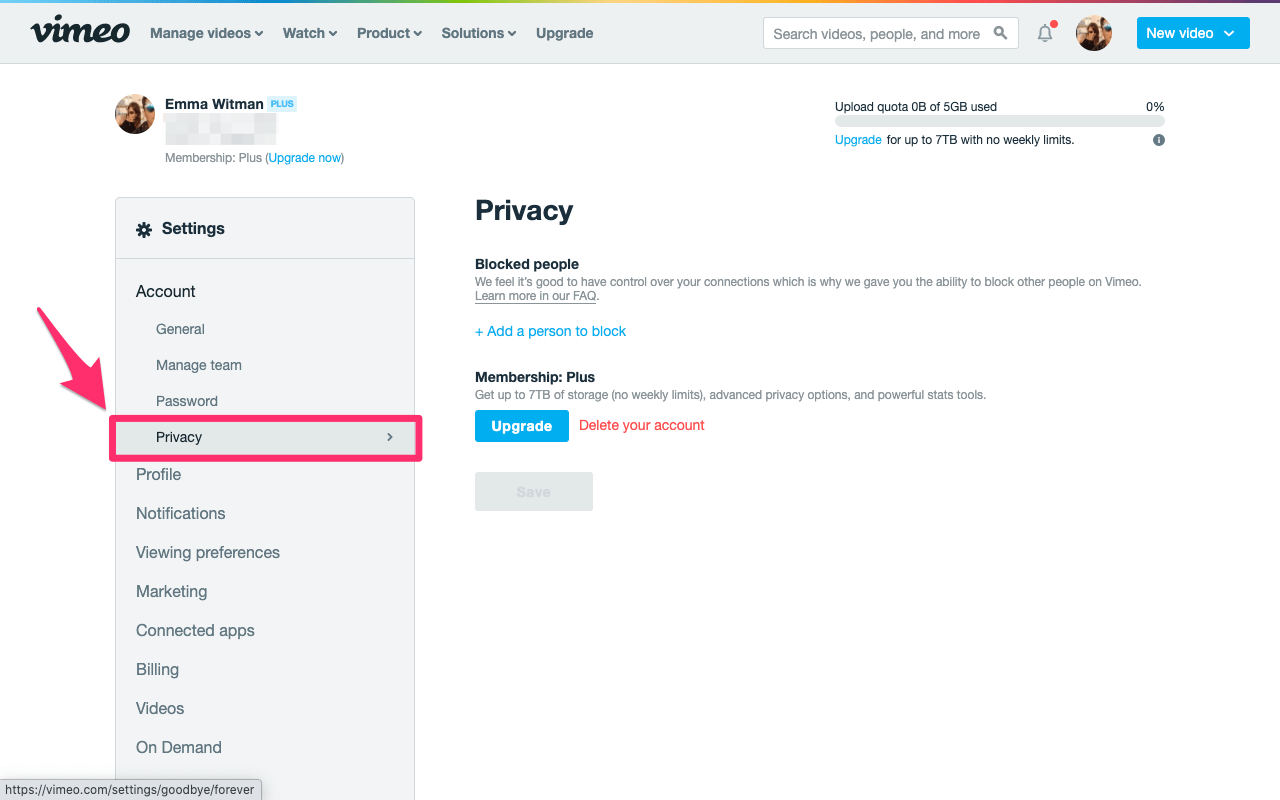Click the upload quota progress bar
This screenshot has height=800, width=1280.
pos(999,121)
